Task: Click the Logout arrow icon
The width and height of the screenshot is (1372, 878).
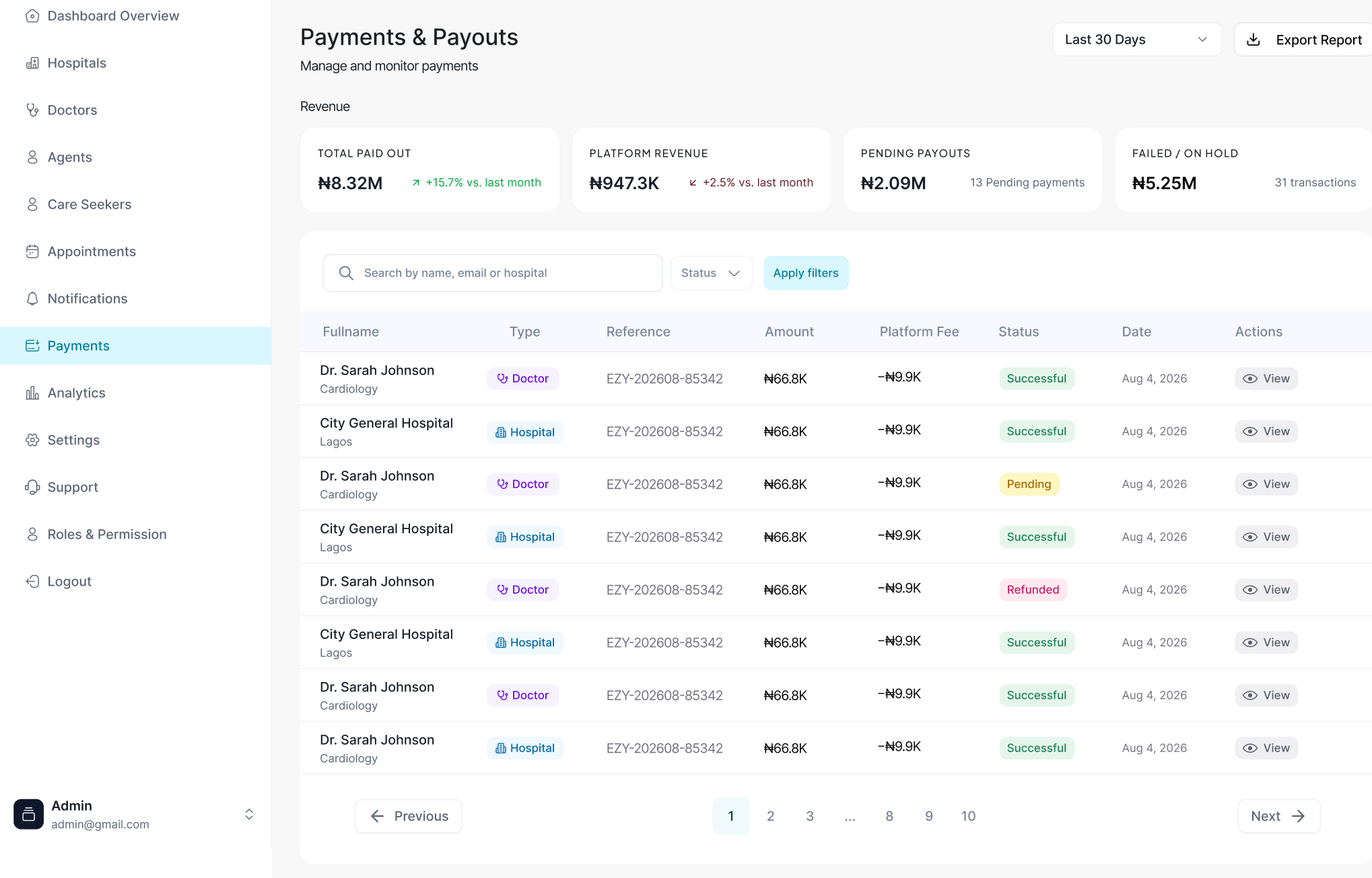Action: point(32,581)
